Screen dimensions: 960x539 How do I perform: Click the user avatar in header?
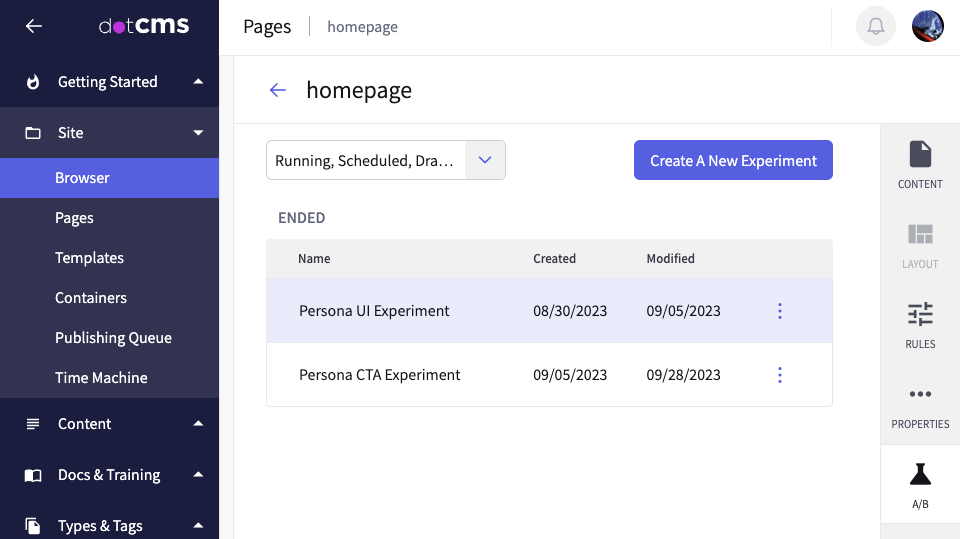(927, 27)
